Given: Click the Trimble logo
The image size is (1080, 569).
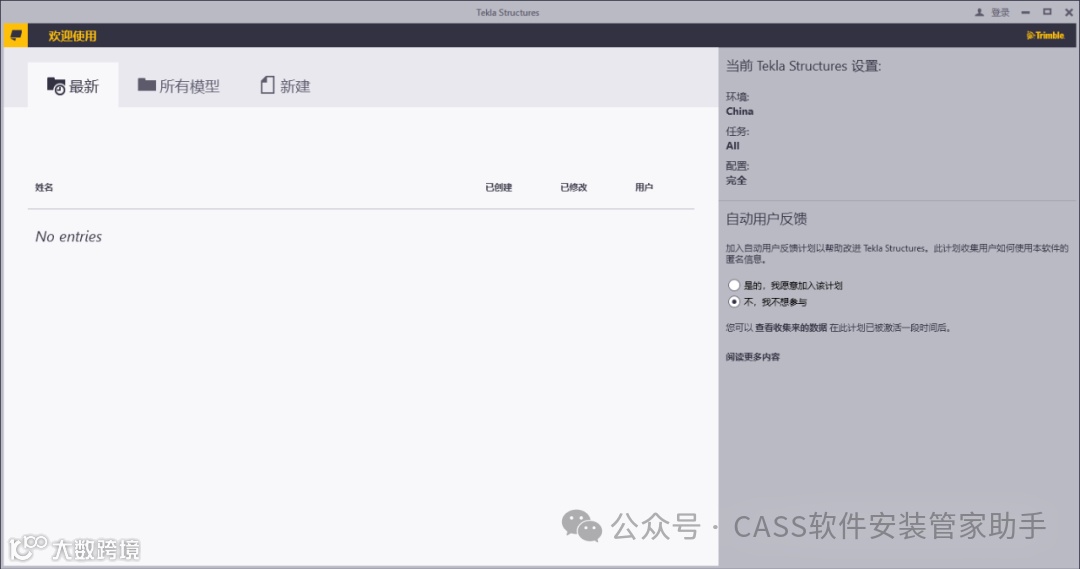Looking at the screenshot, I should (x=1045, y=35).
